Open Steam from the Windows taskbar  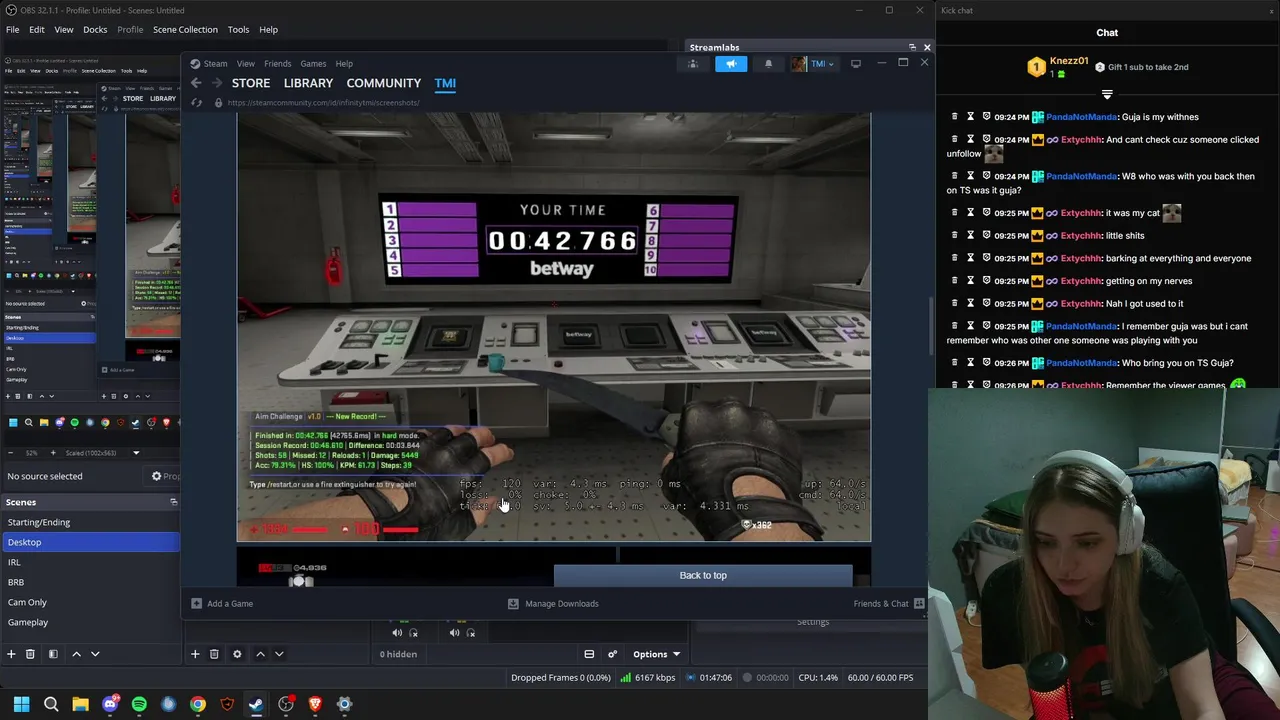pos(256,704)
